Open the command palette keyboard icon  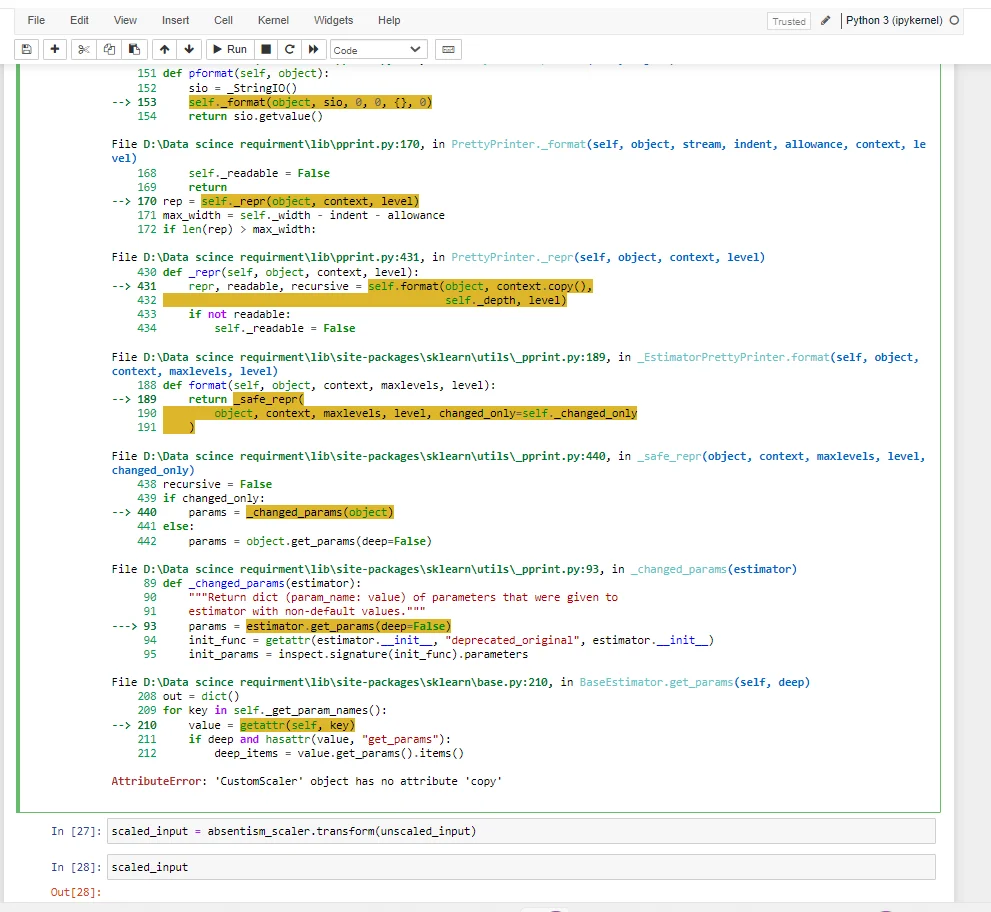(447, 49)
